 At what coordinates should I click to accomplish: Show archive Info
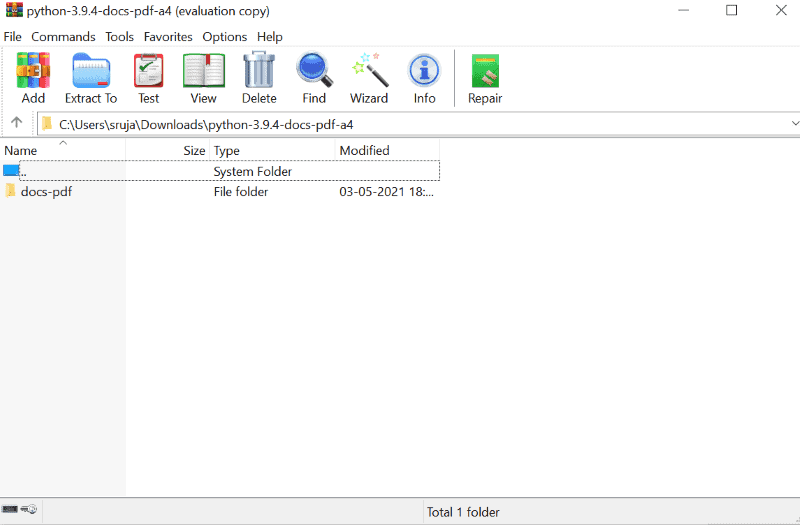click(x=424, y=70)
